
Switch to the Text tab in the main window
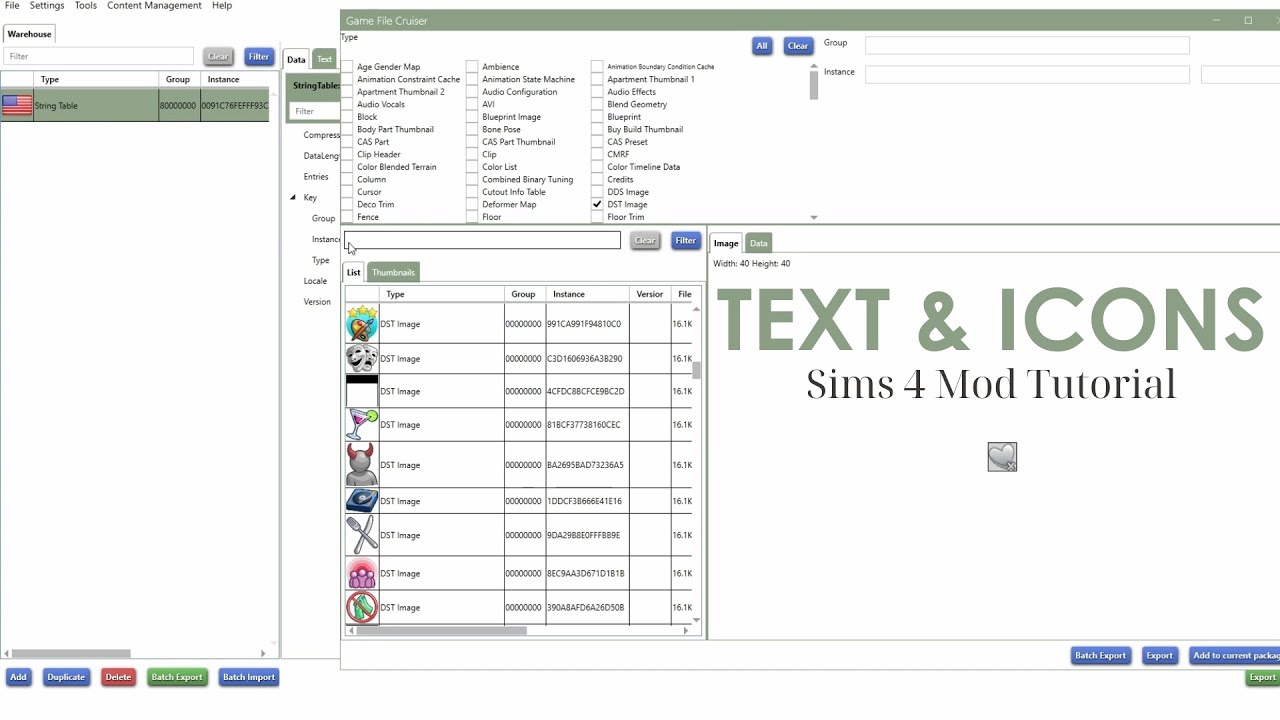[x=324, y=59]
